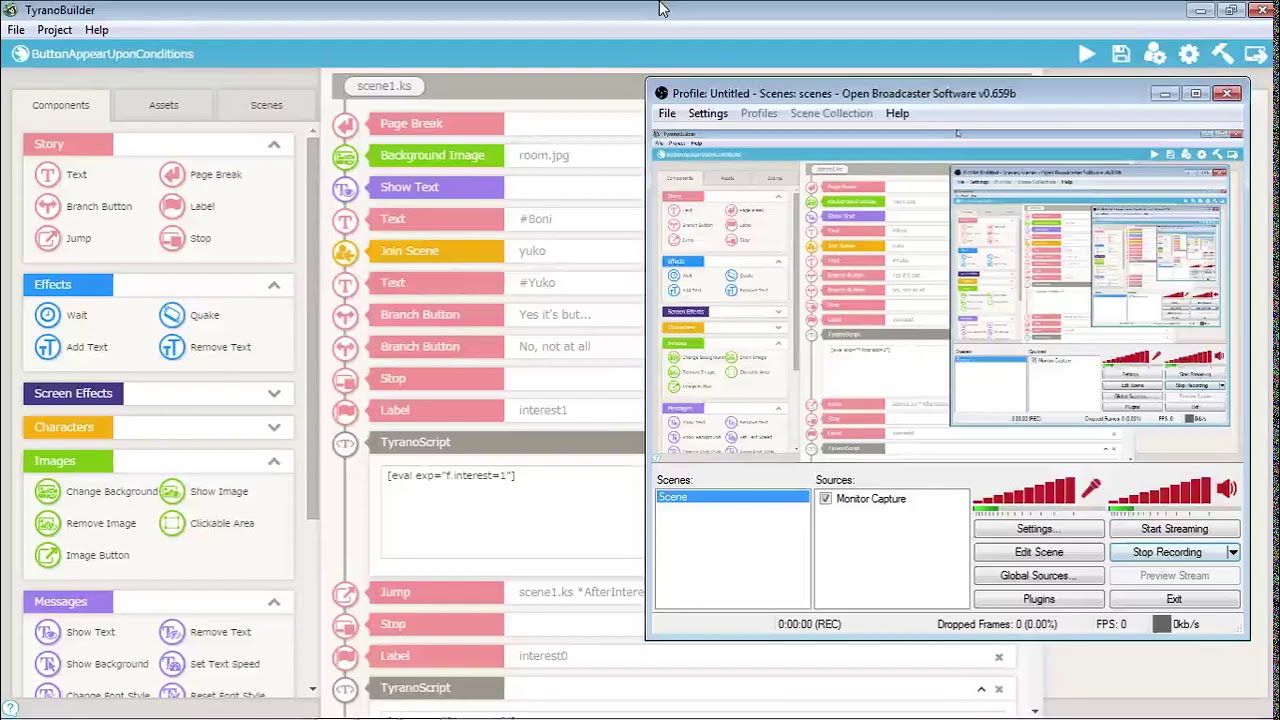Pick the Wait effect component

pos(61,316)
